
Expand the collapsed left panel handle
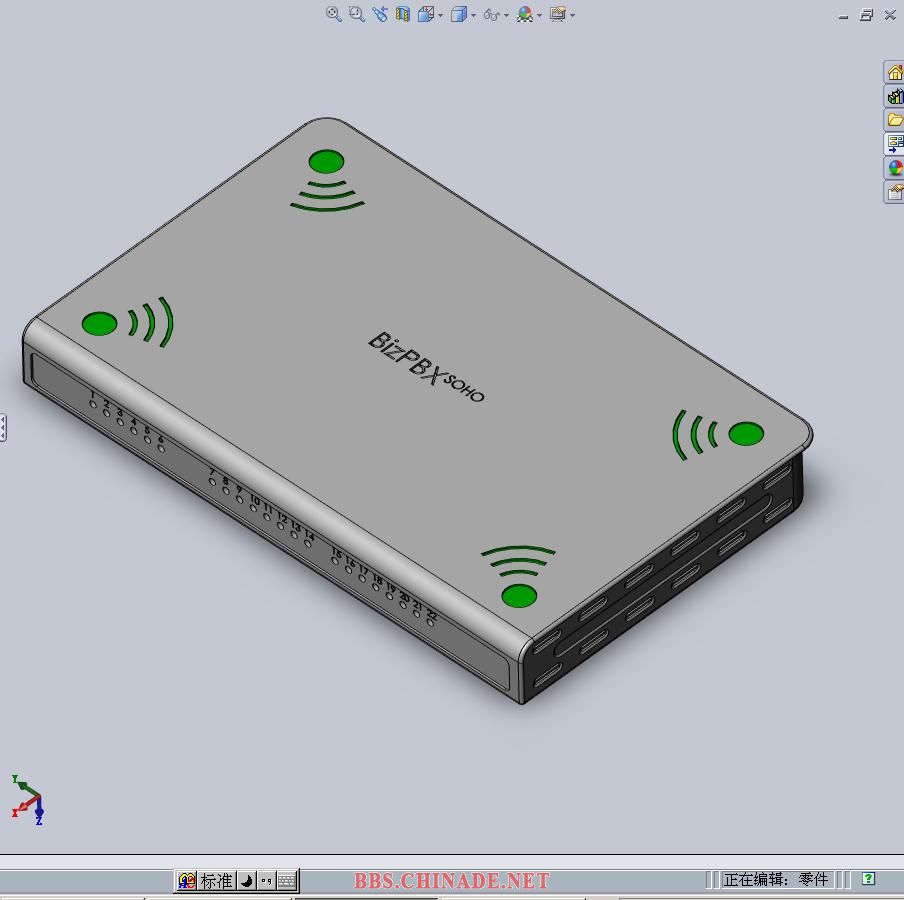pyautogui.click(x=3, y=428)
